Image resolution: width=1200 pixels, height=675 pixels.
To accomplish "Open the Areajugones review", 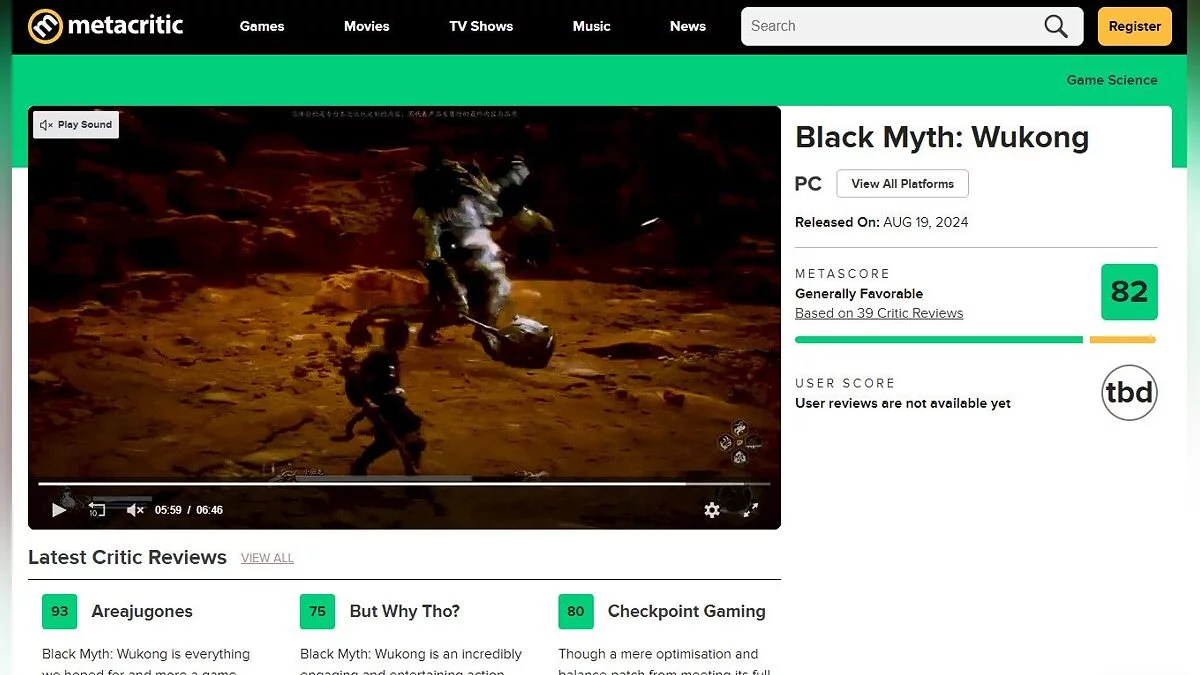I will point(142,611).
